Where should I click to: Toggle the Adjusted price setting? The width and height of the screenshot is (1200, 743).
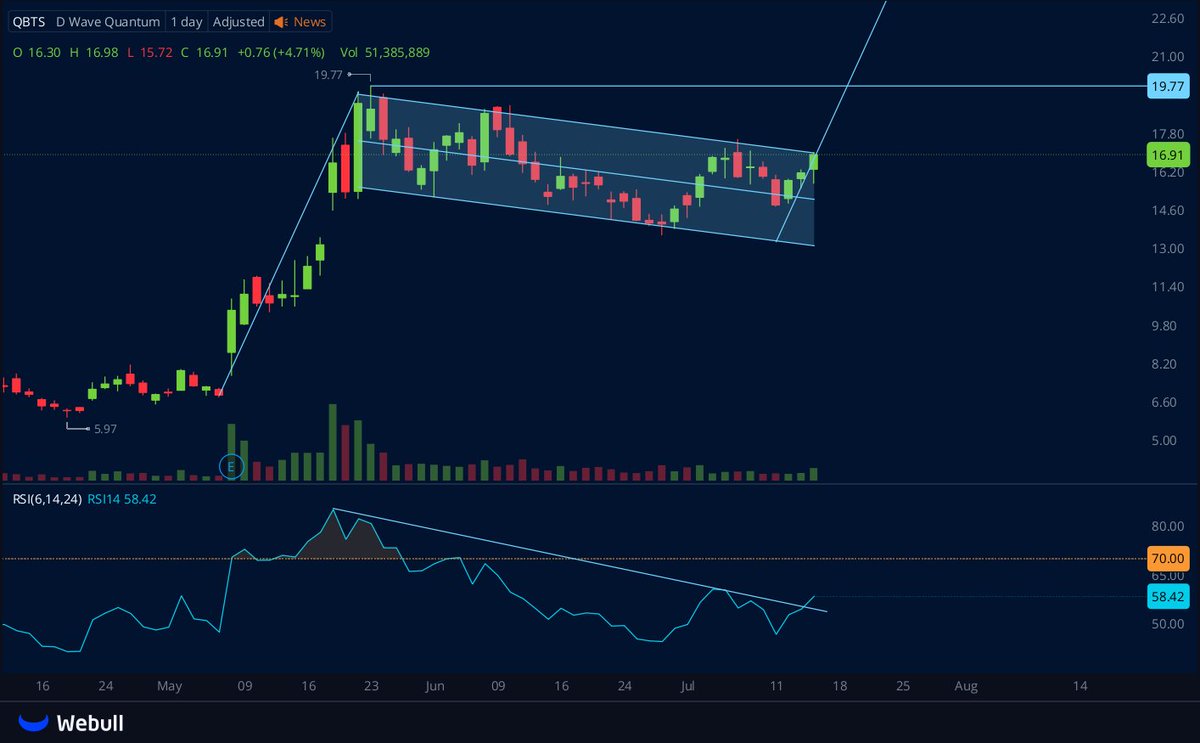(x=239, y=21)
